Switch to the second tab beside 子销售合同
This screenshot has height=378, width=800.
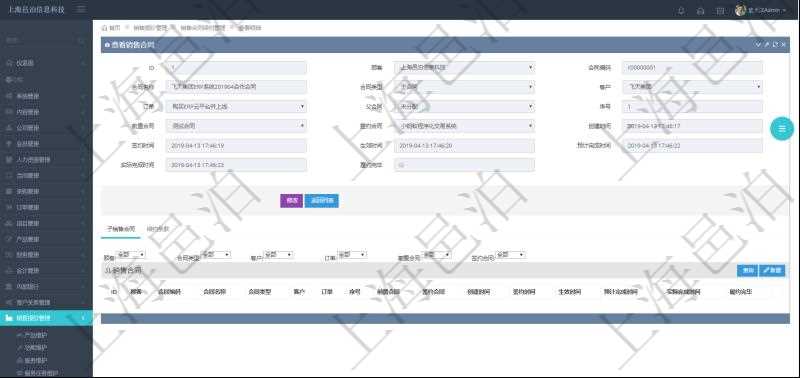point(158,229)
